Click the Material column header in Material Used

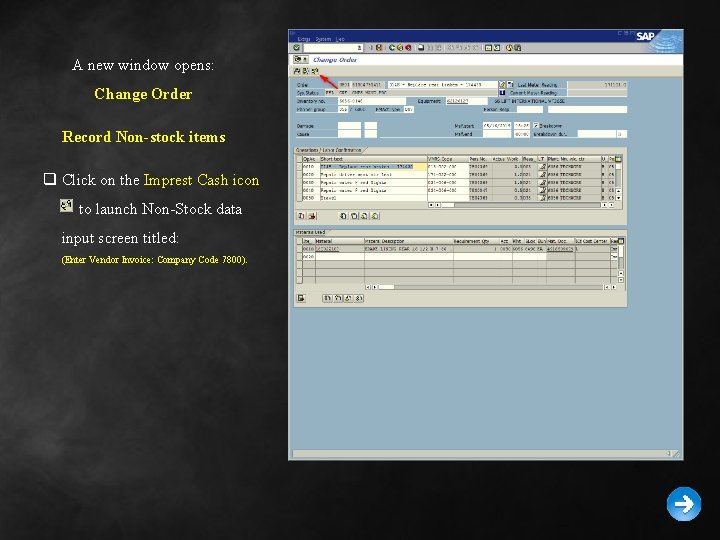click(340, 241)
